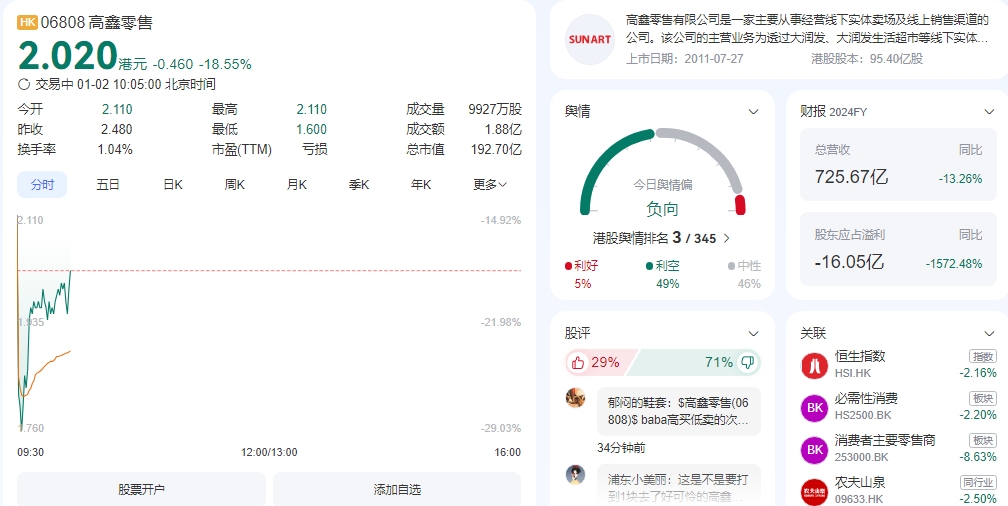Open the 恒生指数 red logo icon
Viewport: 1008px width, 506px height.
pyautogui.click(x=814, y=366)
